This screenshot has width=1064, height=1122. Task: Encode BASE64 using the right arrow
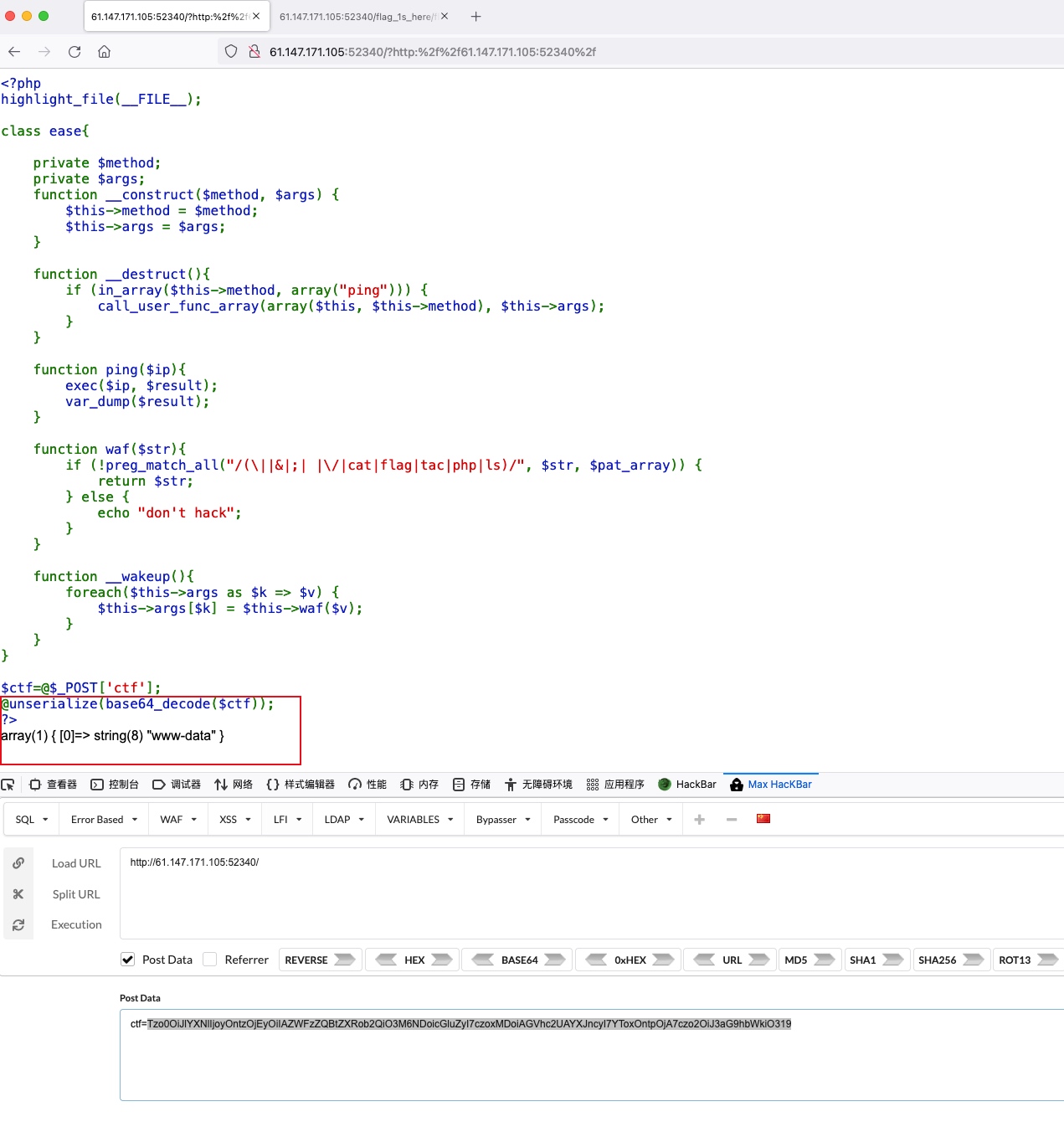coord(555,960)
